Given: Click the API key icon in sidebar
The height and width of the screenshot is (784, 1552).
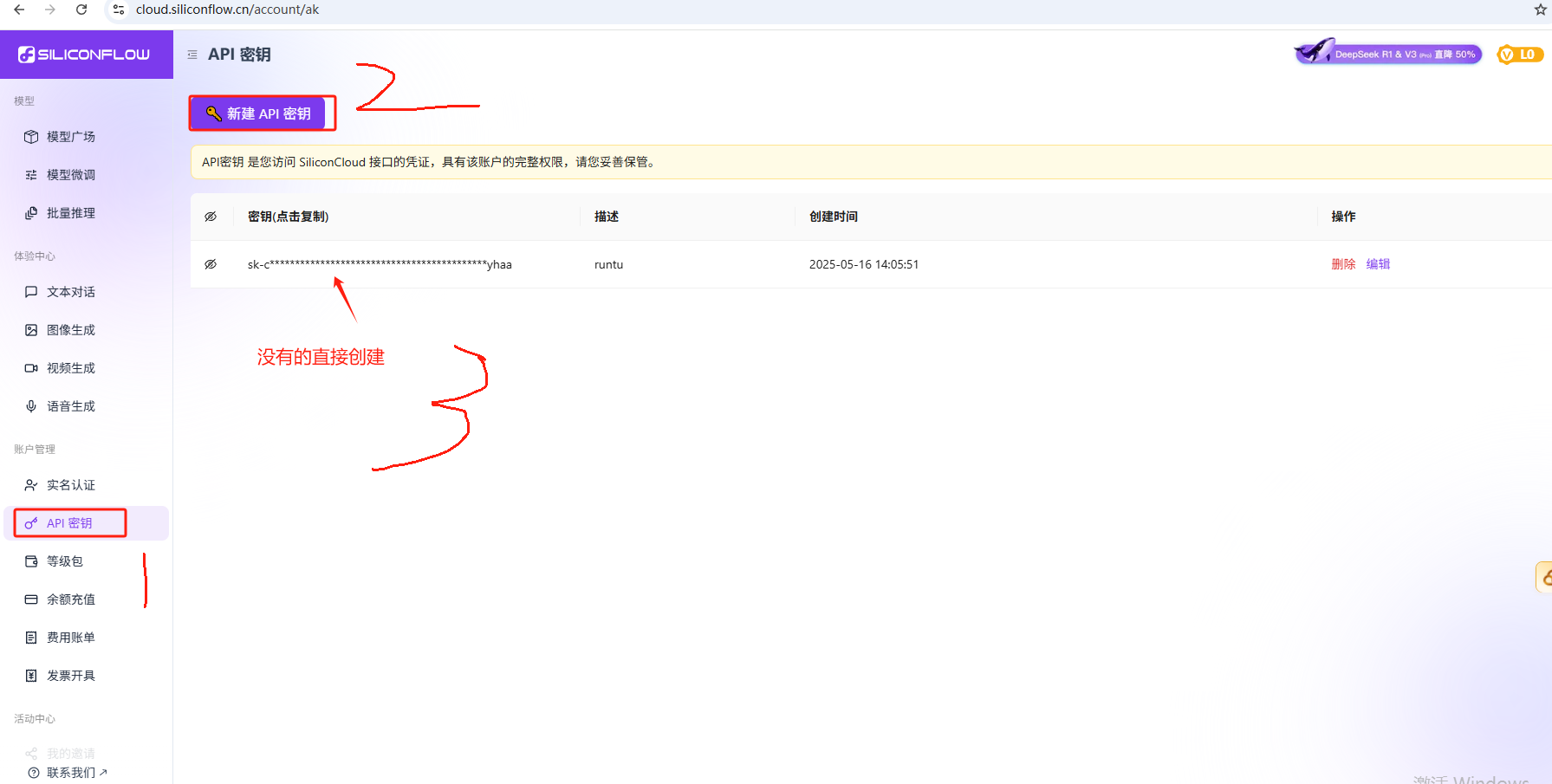Looking at the screenshot, I should pos(31,523).
